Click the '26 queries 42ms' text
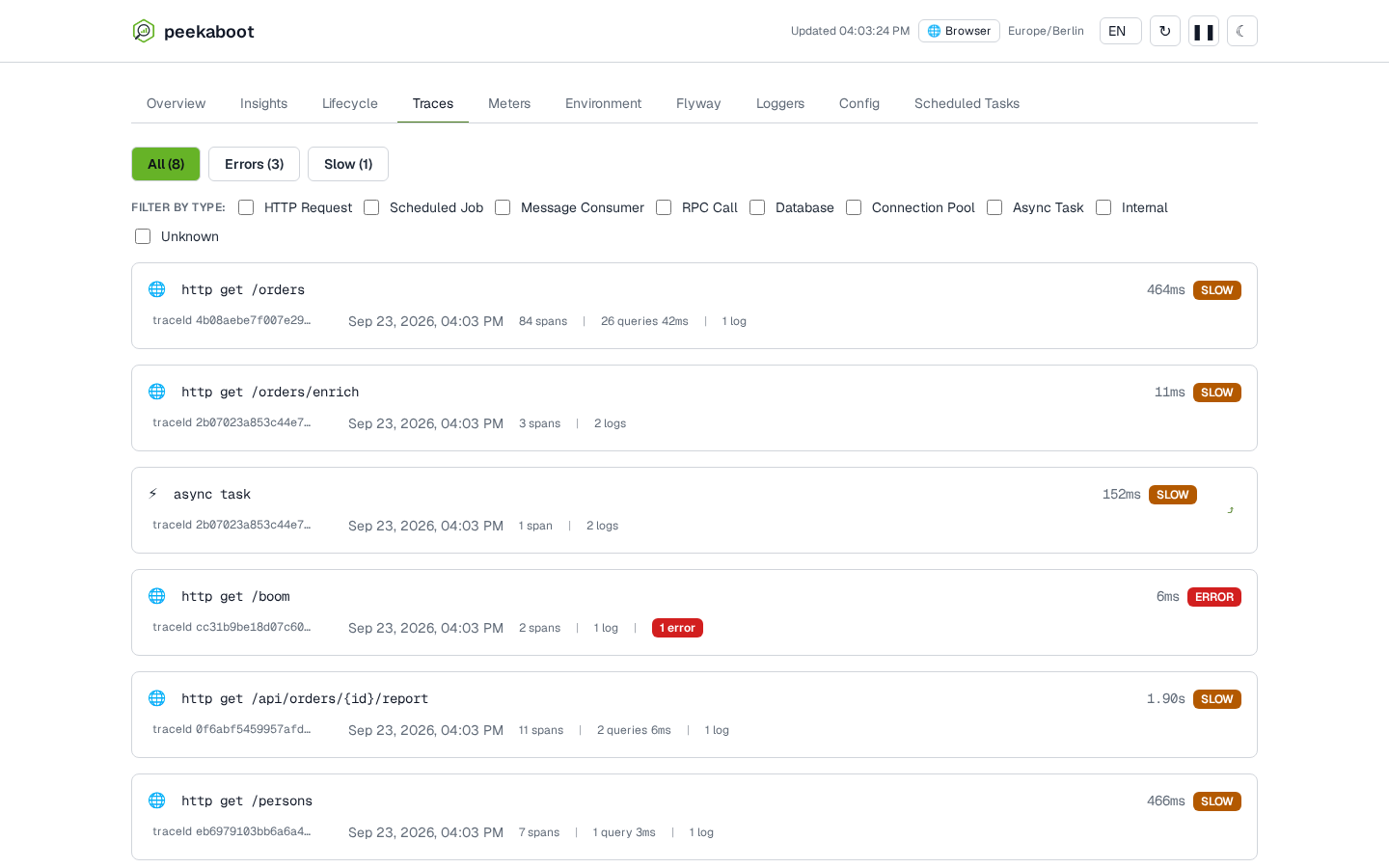This screenshot has height=868, width=1389. pos(644,321)
